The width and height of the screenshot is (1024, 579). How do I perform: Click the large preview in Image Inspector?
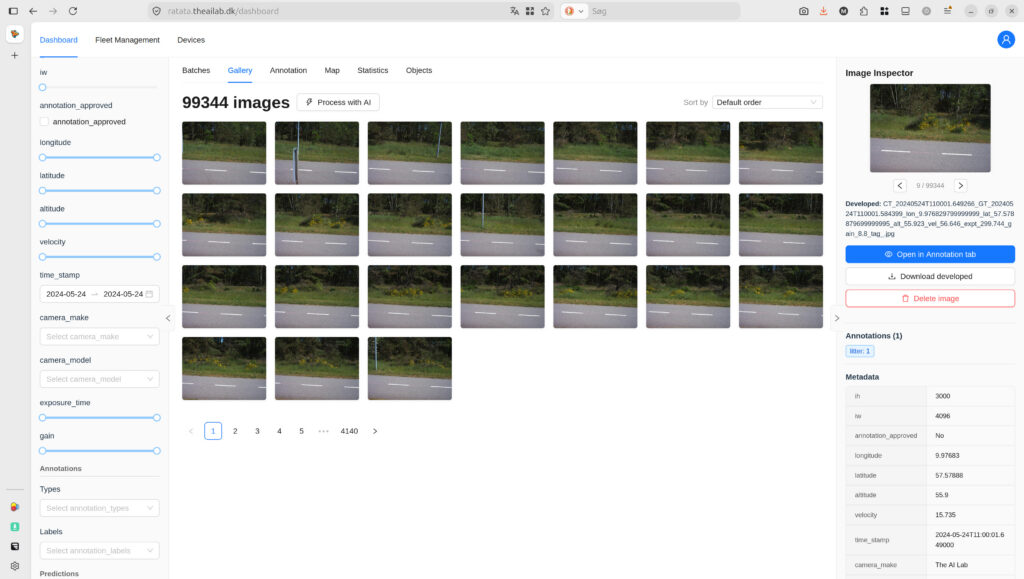coord(930,128)
